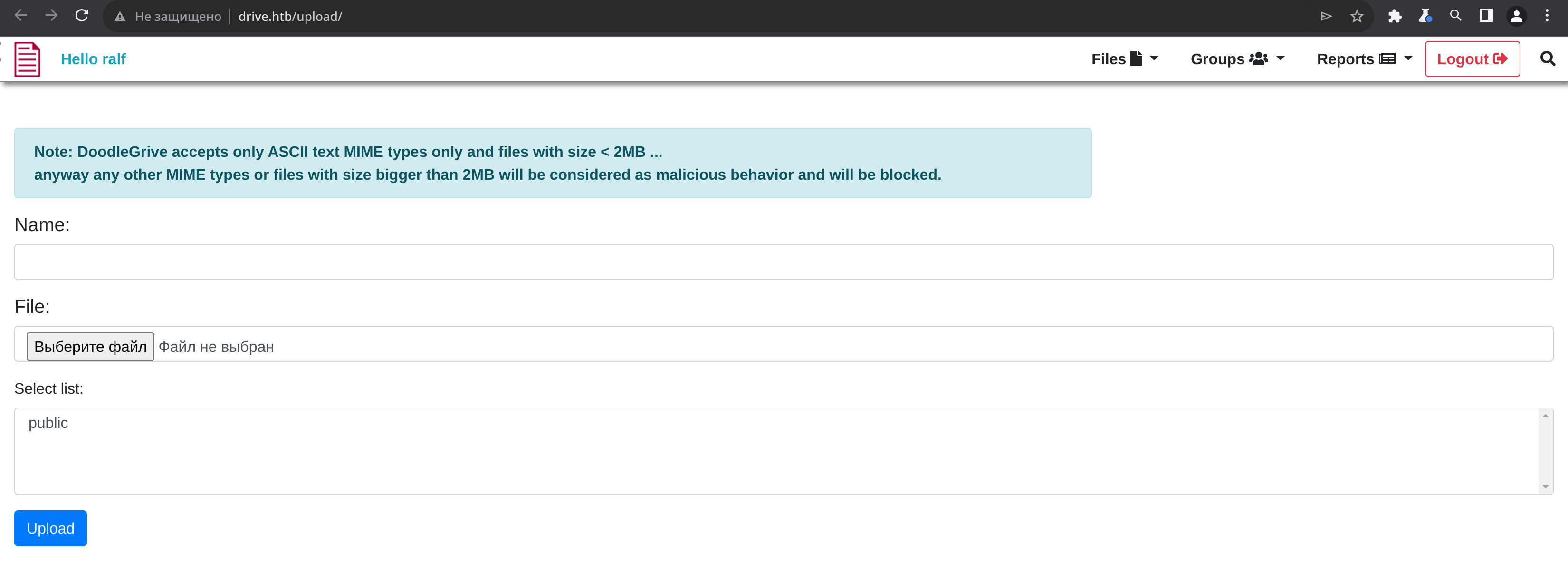Click the DoodleGrive document logo icon

pyautogui.click(x=28, y=59)
